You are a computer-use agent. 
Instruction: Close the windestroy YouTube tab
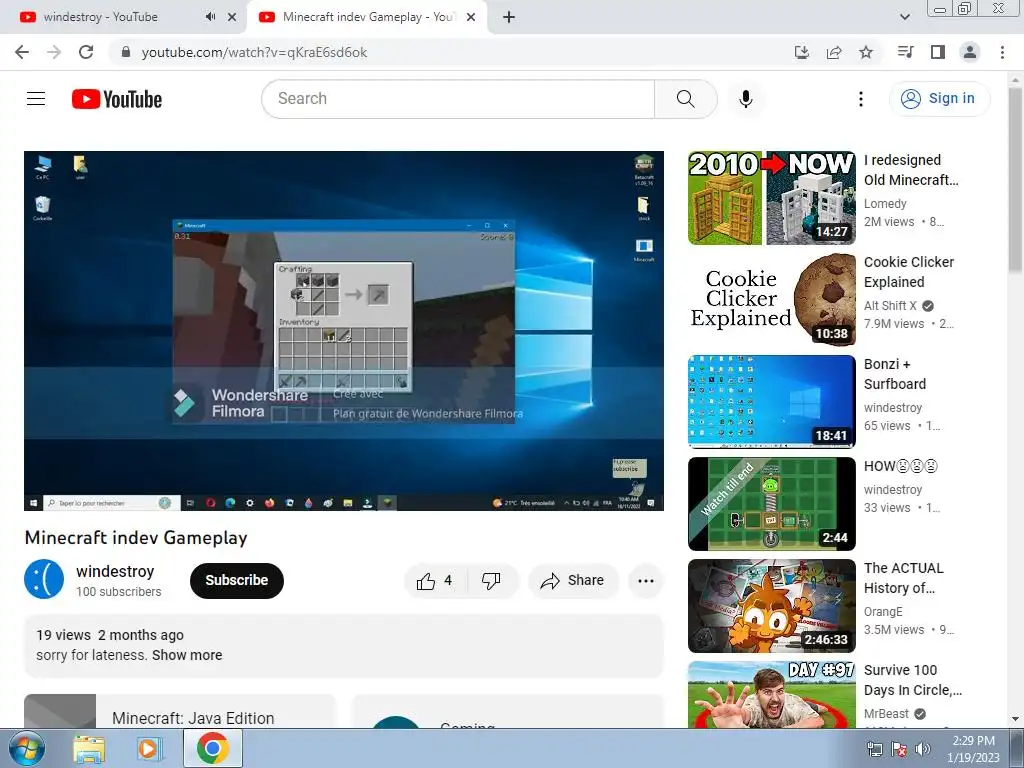pos(232,17)
